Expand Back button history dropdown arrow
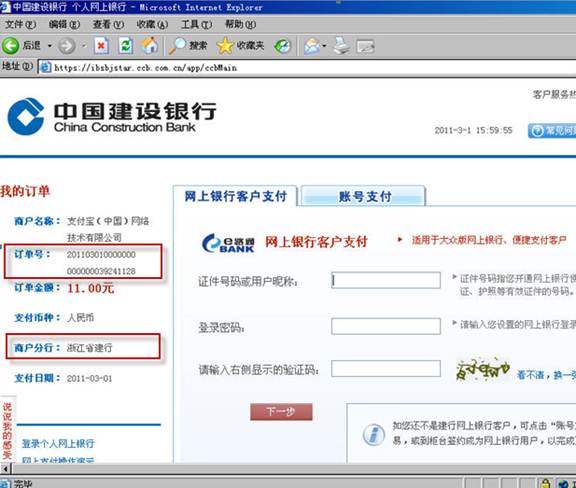This screenshot has height=488, width=576. tap(49, 46)
